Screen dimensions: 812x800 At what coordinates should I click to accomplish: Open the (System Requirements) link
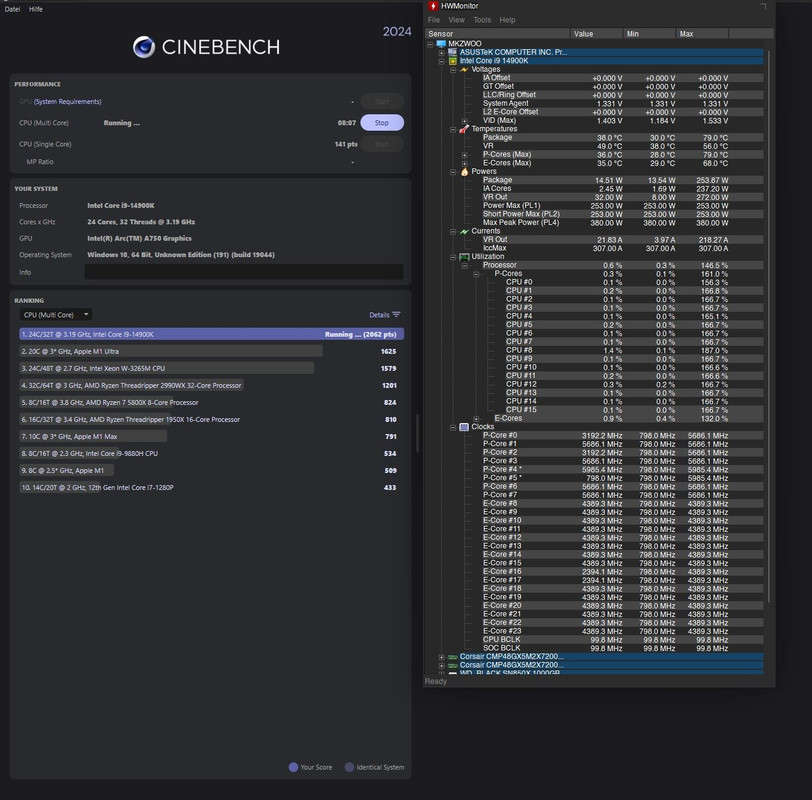click(x=67, y=101)
